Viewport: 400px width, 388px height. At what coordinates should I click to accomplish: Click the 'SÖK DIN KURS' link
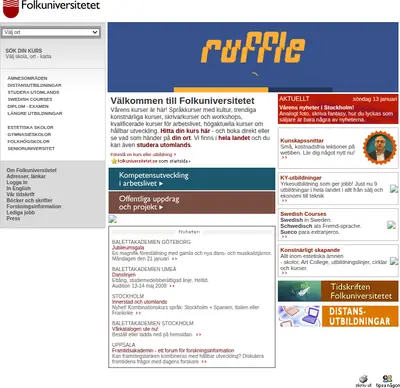pyautogui.click(x=24, y=51)
